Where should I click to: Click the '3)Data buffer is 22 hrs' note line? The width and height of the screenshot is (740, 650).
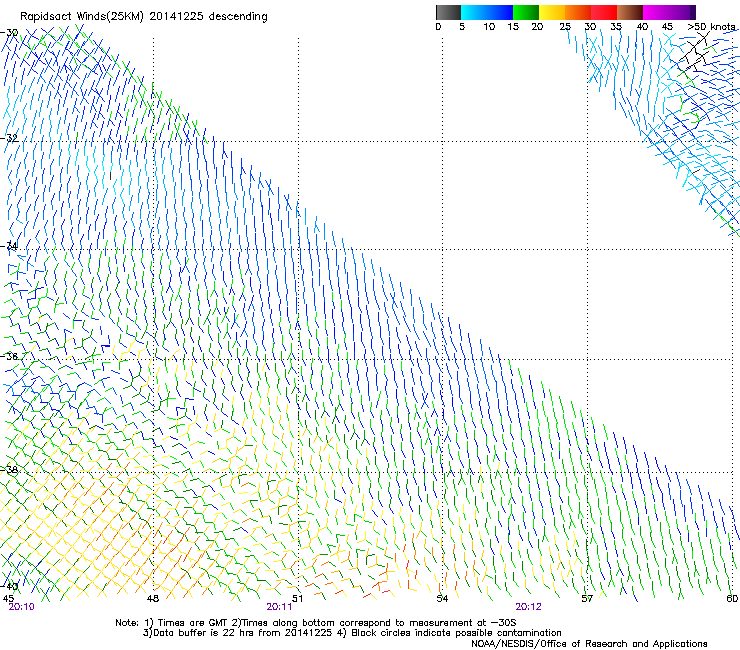[x=352, y=633]
